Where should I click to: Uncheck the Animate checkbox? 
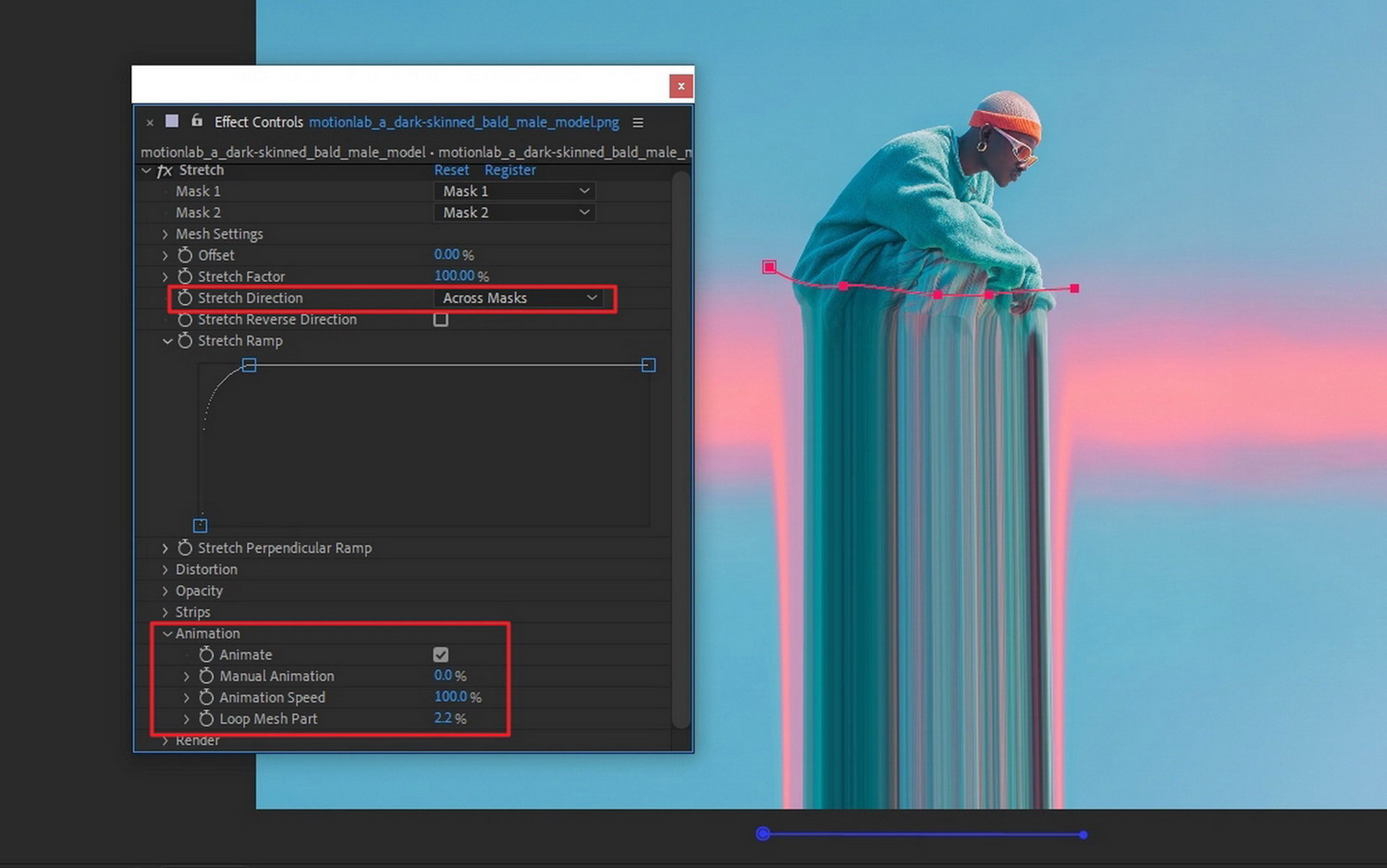[441, 654]
